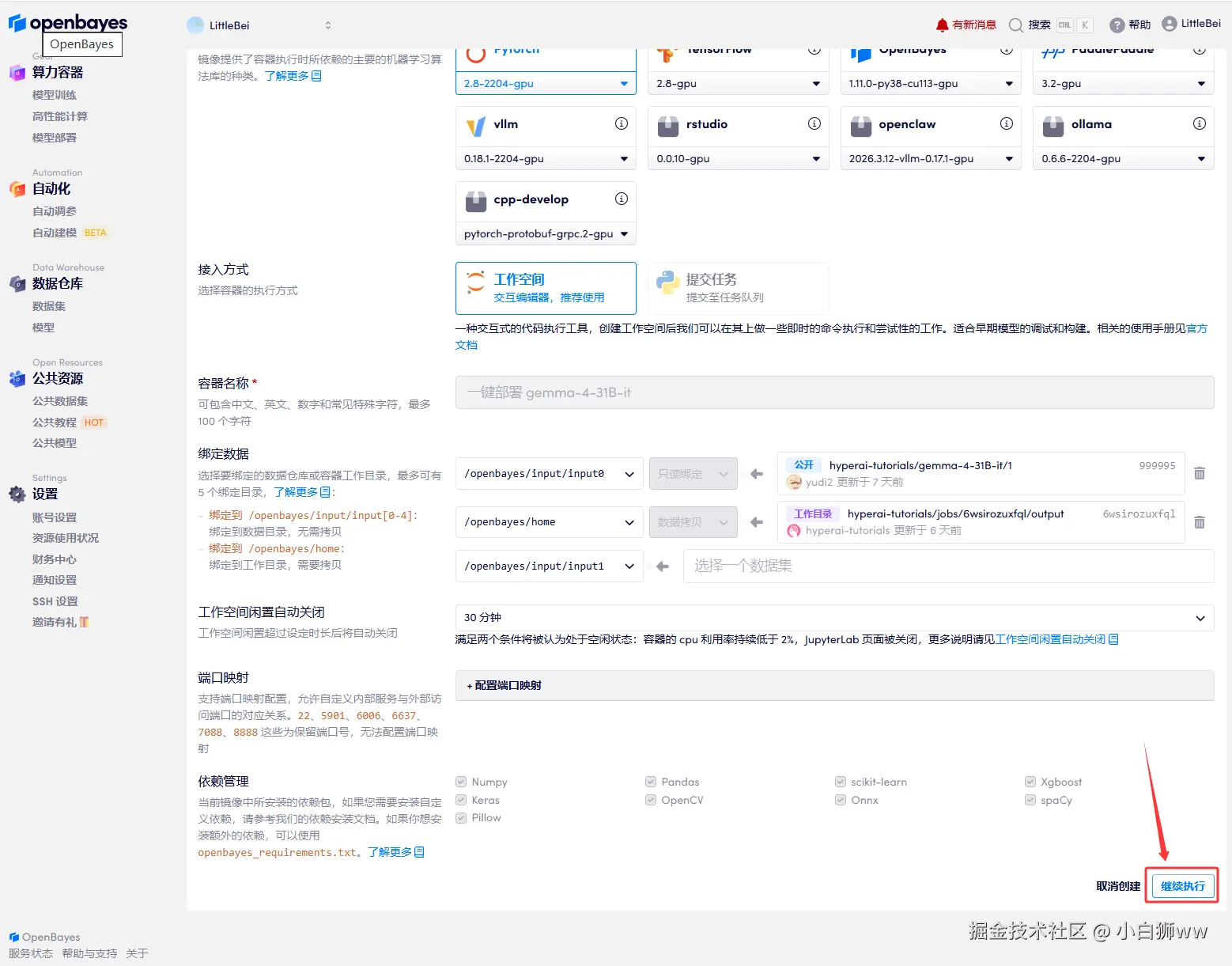
Task: Click the arrow icon beside input1 binding
Action: [663, 566]
